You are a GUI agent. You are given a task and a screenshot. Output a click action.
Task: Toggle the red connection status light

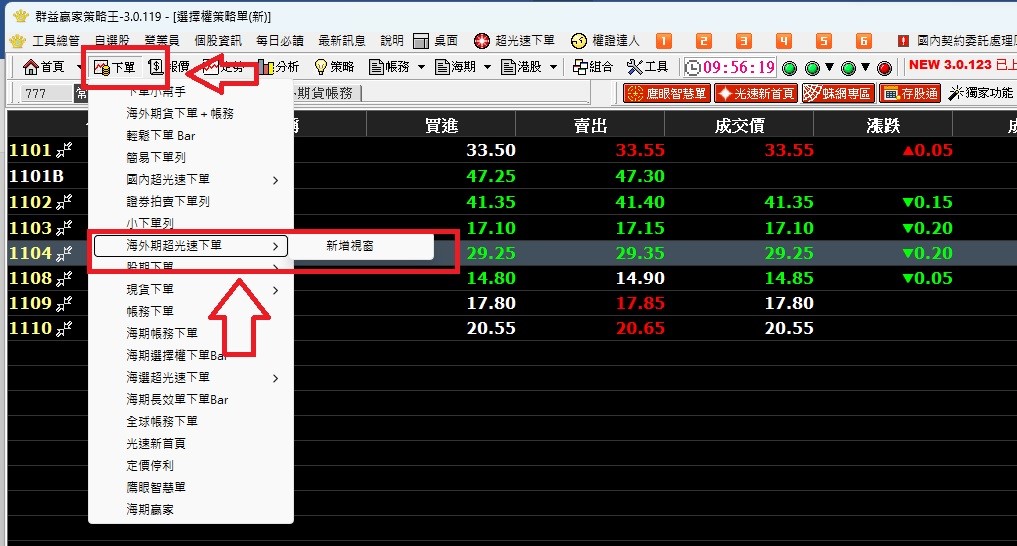[884, 68]
